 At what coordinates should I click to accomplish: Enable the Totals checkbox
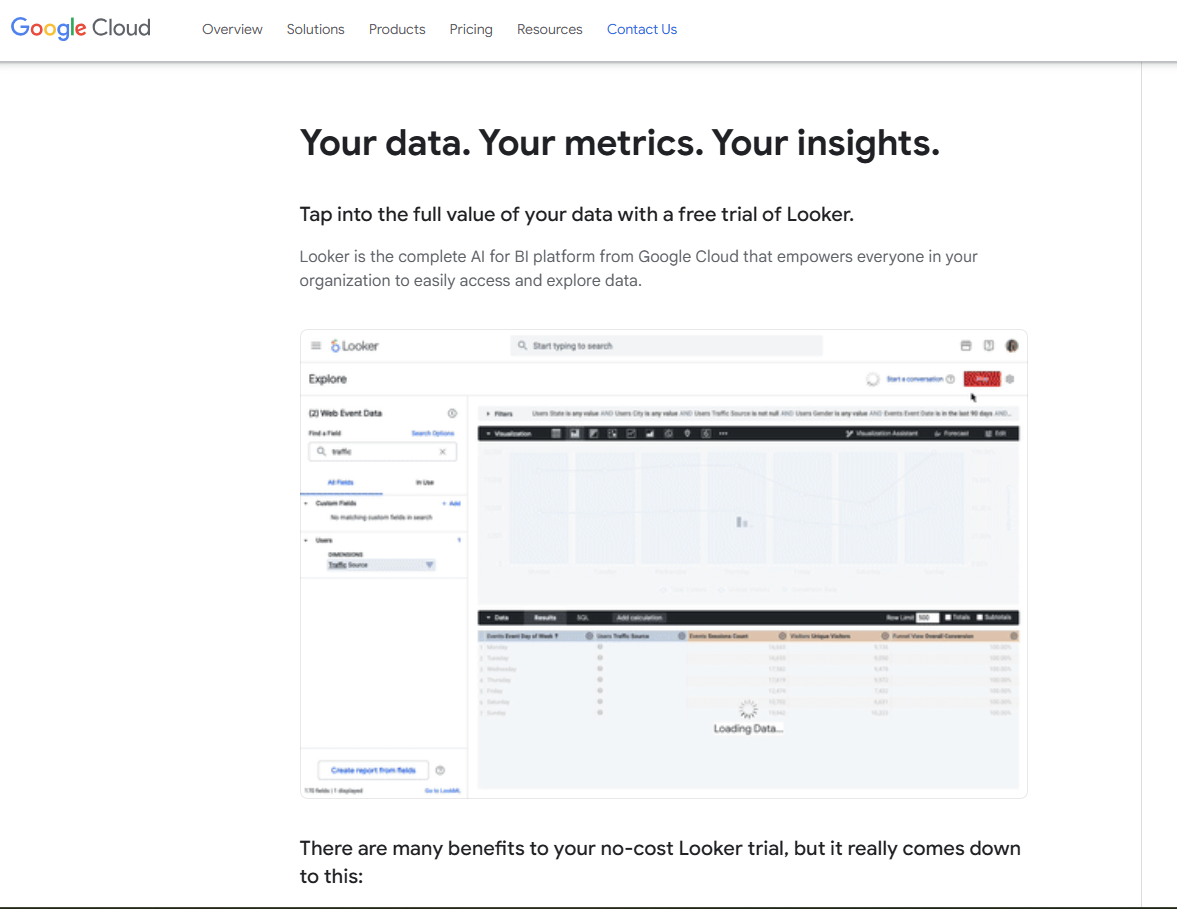948,618
